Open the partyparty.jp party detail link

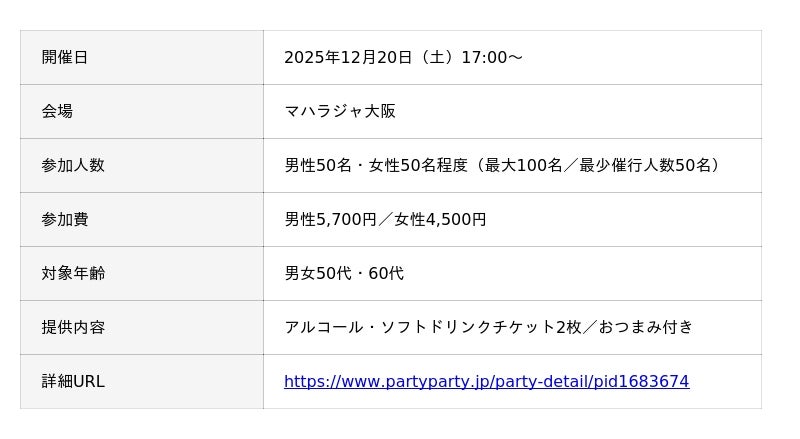click(x=486, y=381)
